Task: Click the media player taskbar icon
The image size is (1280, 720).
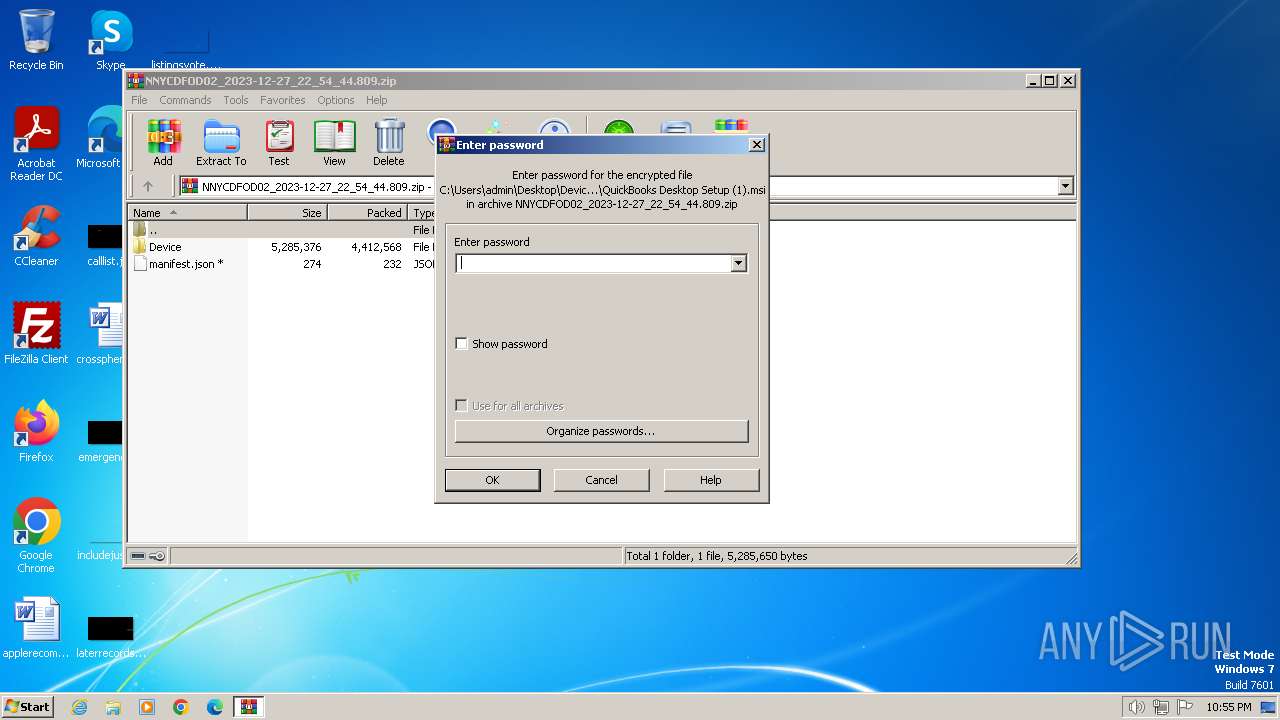Action: [147, 707]
